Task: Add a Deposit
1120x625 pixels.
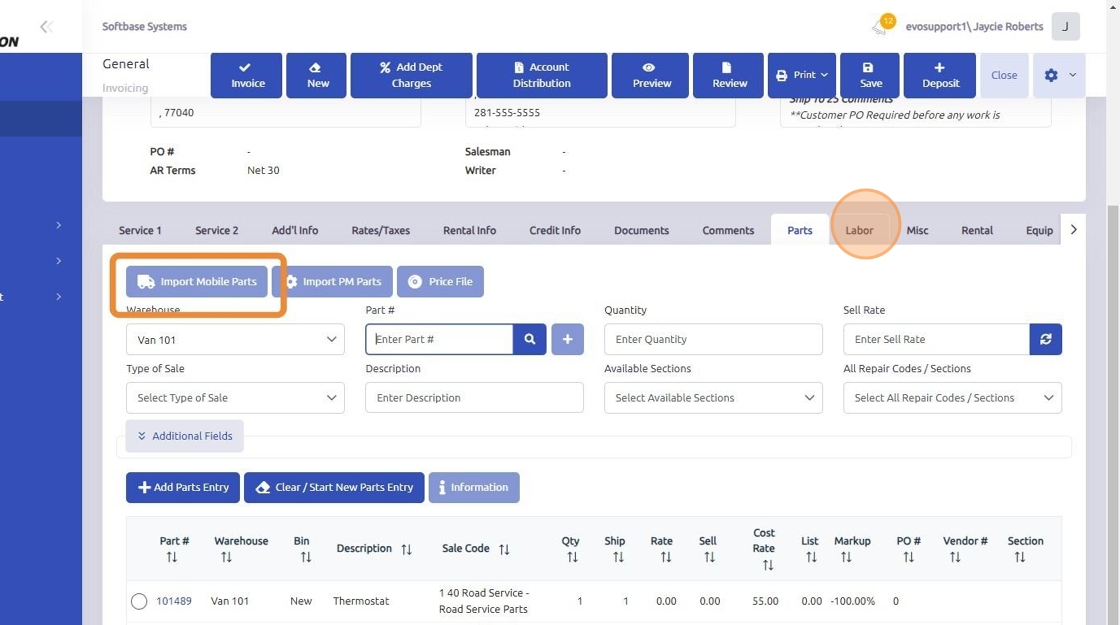Action: pyautogui.click(x=940, y=75)
